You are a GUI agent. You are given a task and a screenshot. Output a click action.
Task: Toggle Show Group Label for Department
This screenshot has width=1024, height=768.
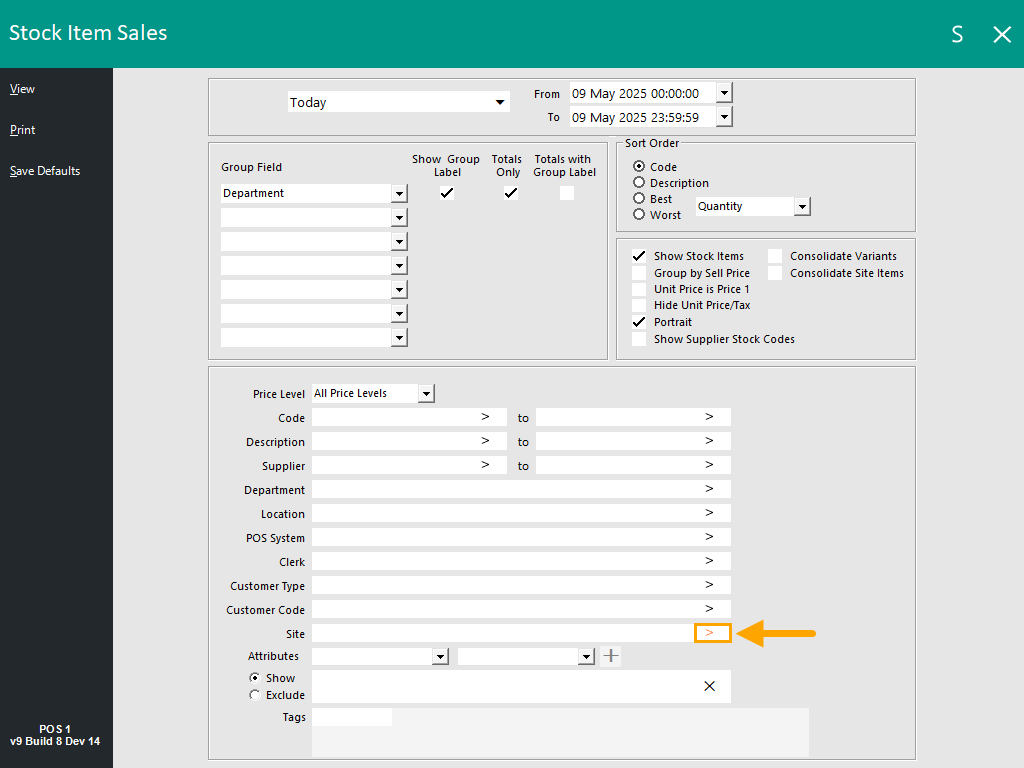click(x=447, y=193)
